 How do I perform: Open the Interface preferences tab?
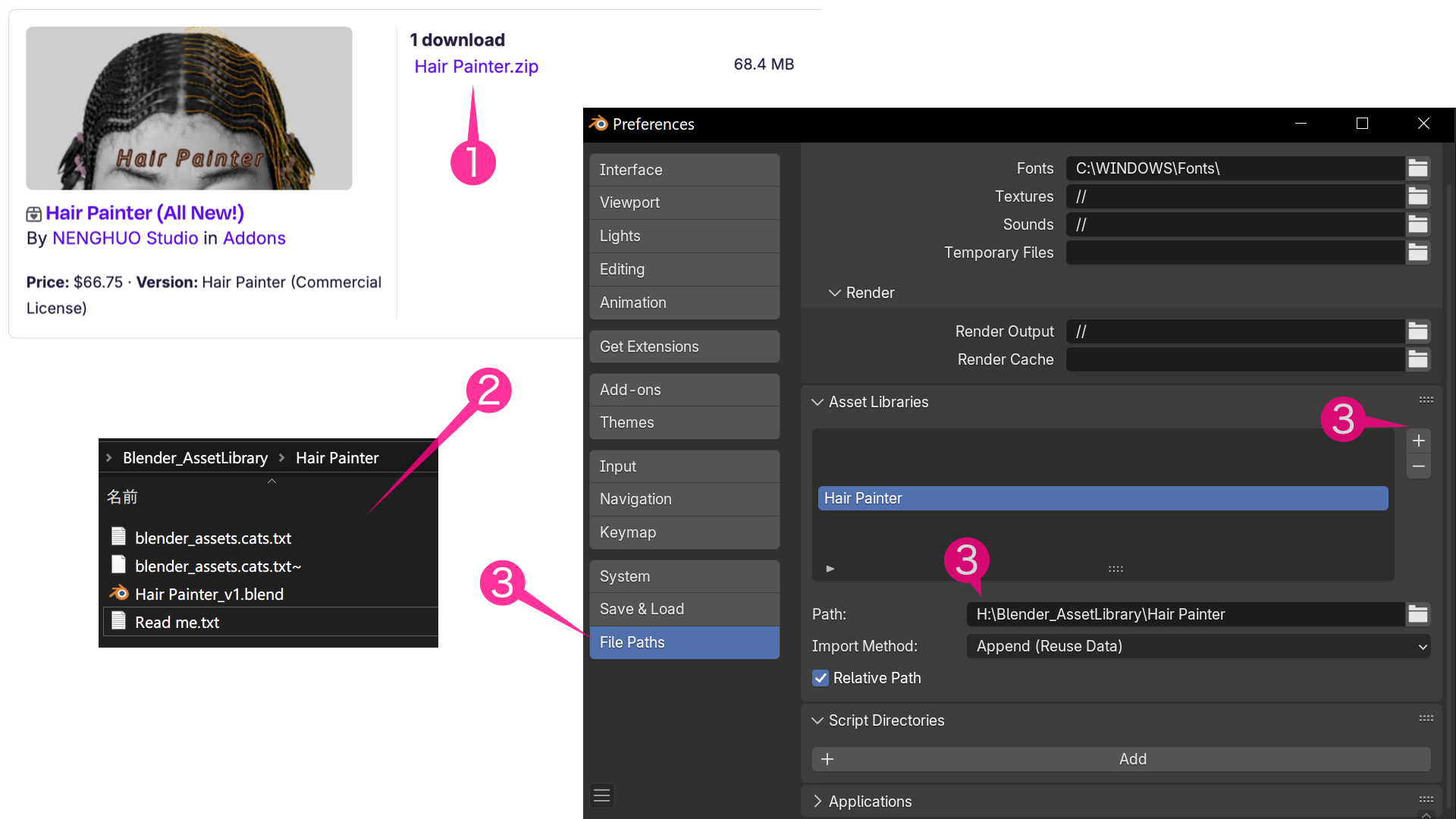(685, 170)
